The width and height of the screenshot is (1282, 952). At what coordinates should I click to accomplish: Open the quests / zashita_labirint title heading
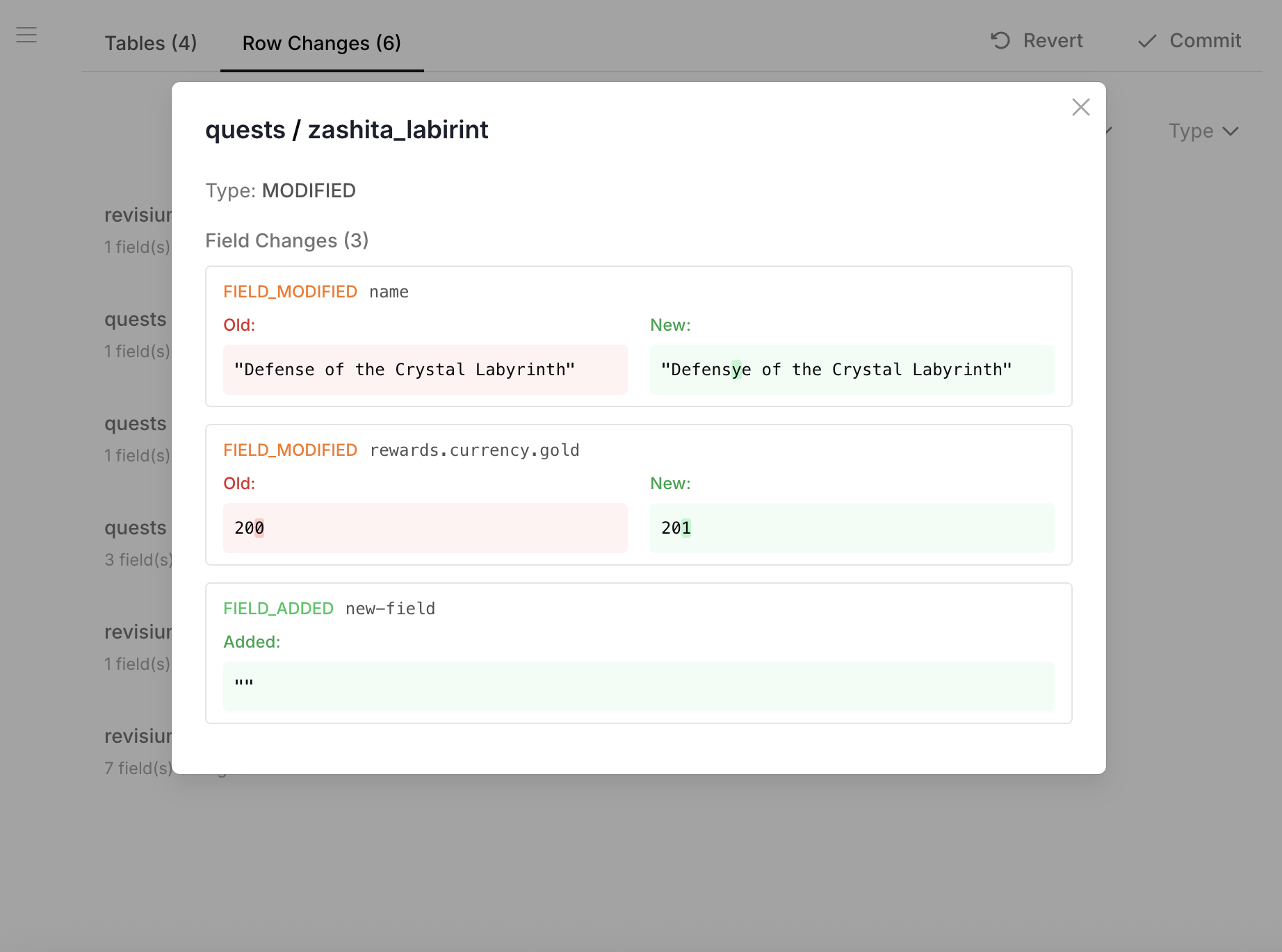coord(347,130)
